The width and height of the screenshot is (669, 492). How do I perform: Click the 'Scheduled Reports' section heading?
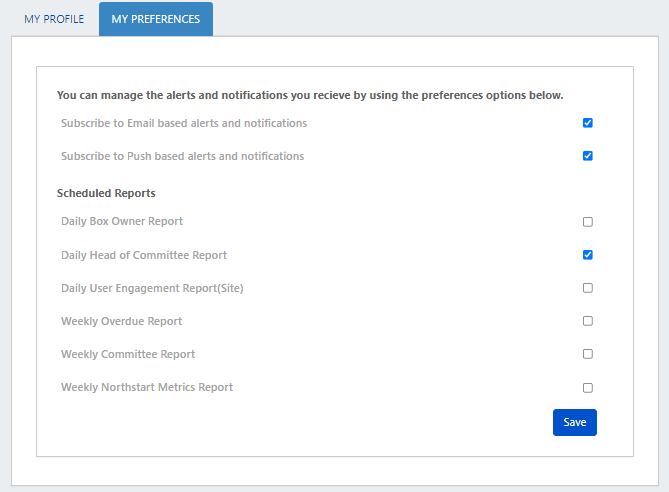(x=106, y=193)
